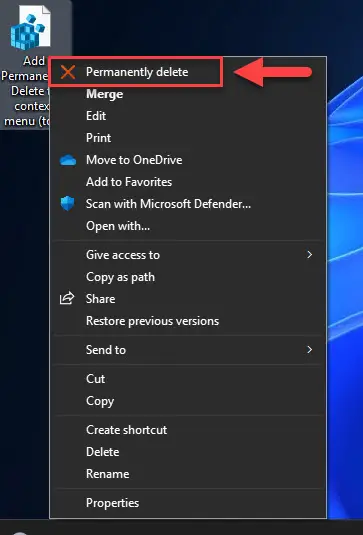The width and height of the screenshot is (363, 535).
Task: Open the Give access to submenu
Action: pyautogui.click(x=188, y=255)
